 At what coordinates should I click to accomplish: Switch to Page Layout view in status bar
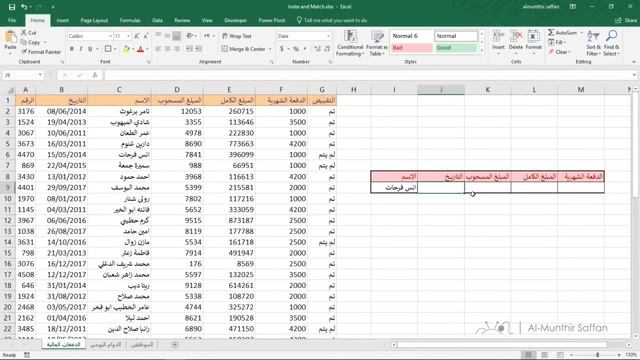pos(544,355)
